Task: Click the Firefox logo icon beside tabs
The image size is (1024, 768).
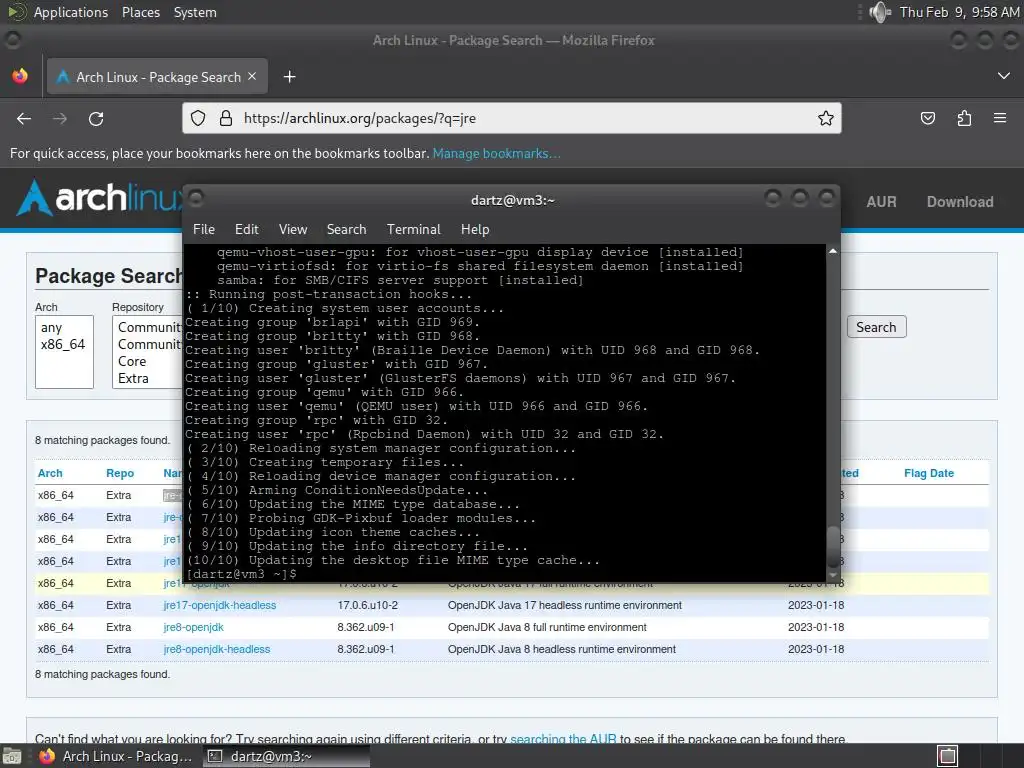Action: click(20, 76)
